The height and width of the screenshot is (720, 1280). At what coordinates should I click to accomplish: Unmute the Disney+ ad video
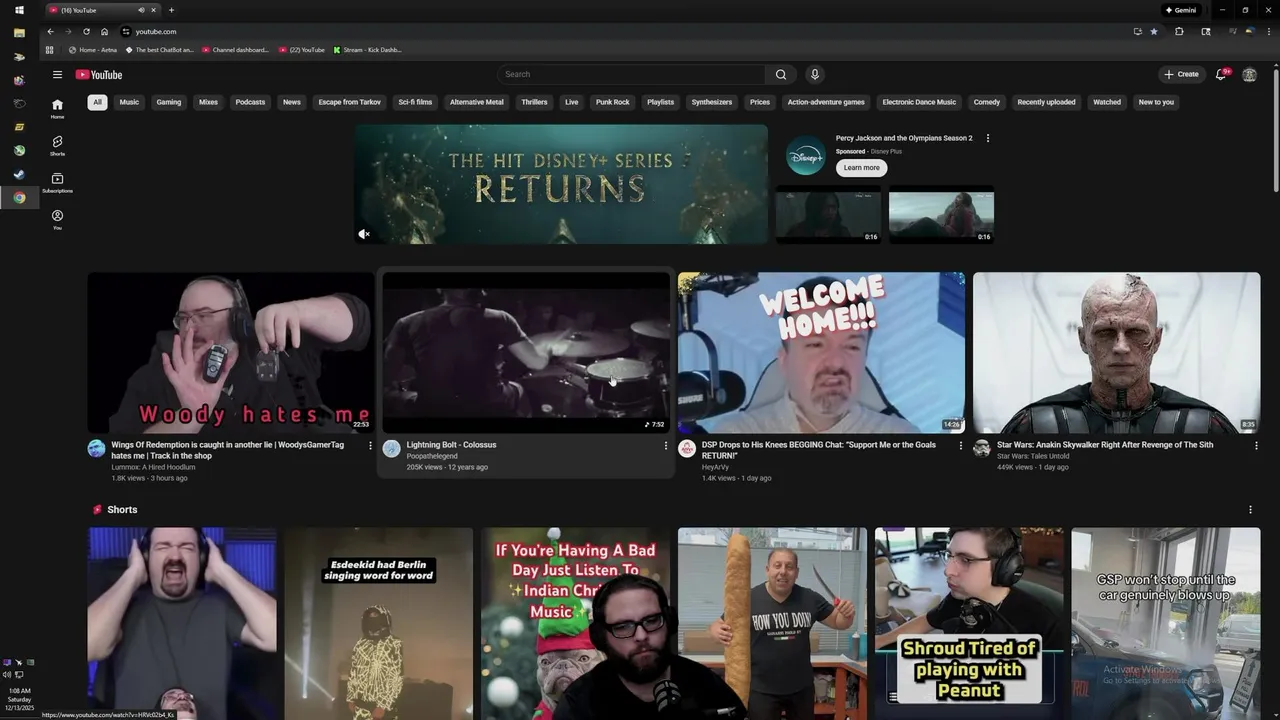point(364,234)
